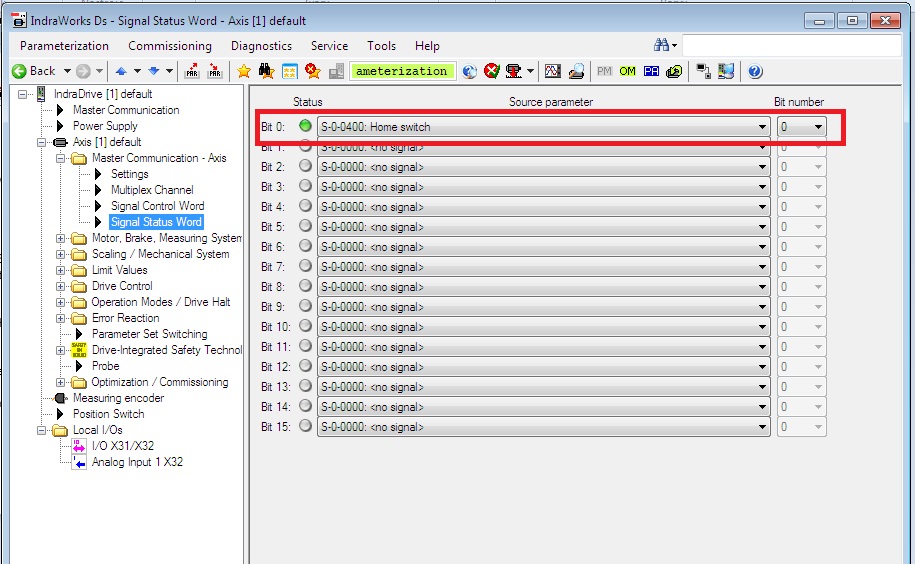
Task: Click the red clear error icon
Action: pyautogui.click(x=491, y=71)
